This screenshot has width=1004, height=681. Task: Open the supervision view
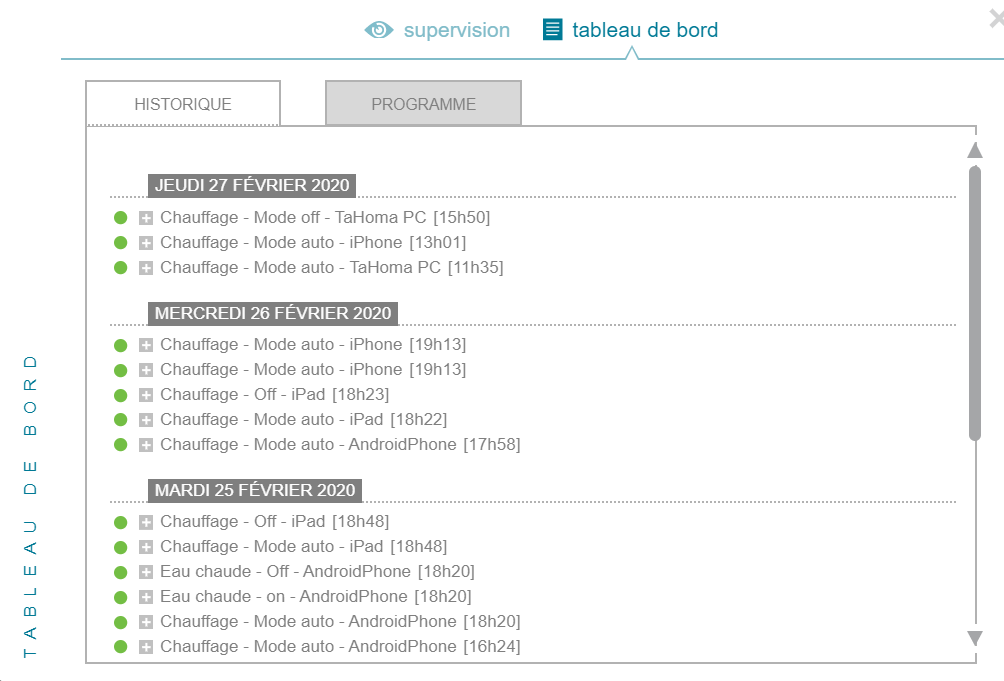click(457, 30)
